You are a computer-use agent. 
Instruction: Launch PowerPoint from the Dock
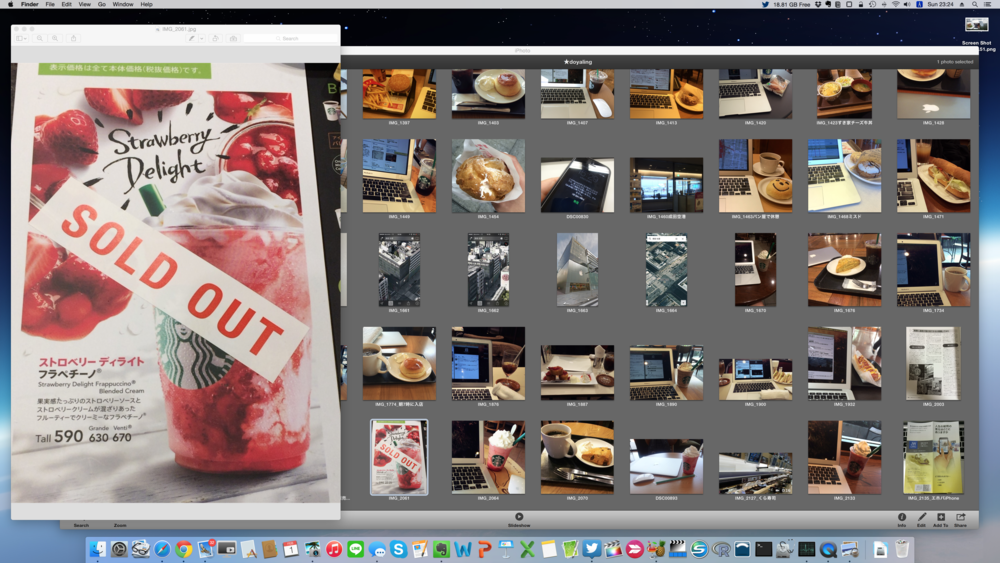(484, 549)
